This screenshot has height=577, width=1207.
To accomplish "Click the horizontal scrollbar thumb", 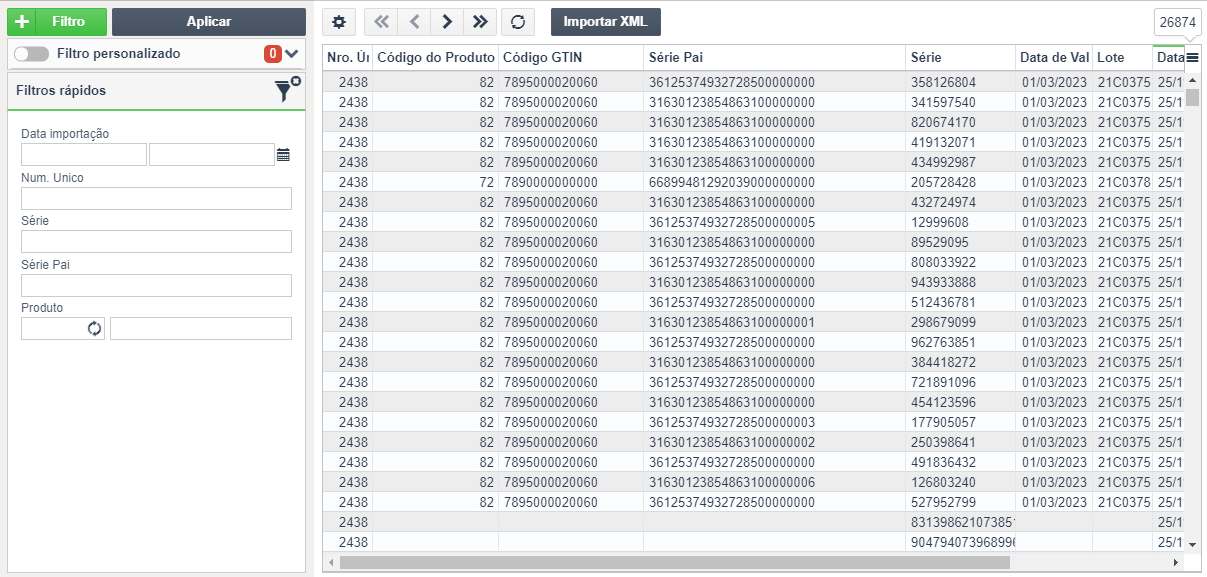I will [674, 563].
